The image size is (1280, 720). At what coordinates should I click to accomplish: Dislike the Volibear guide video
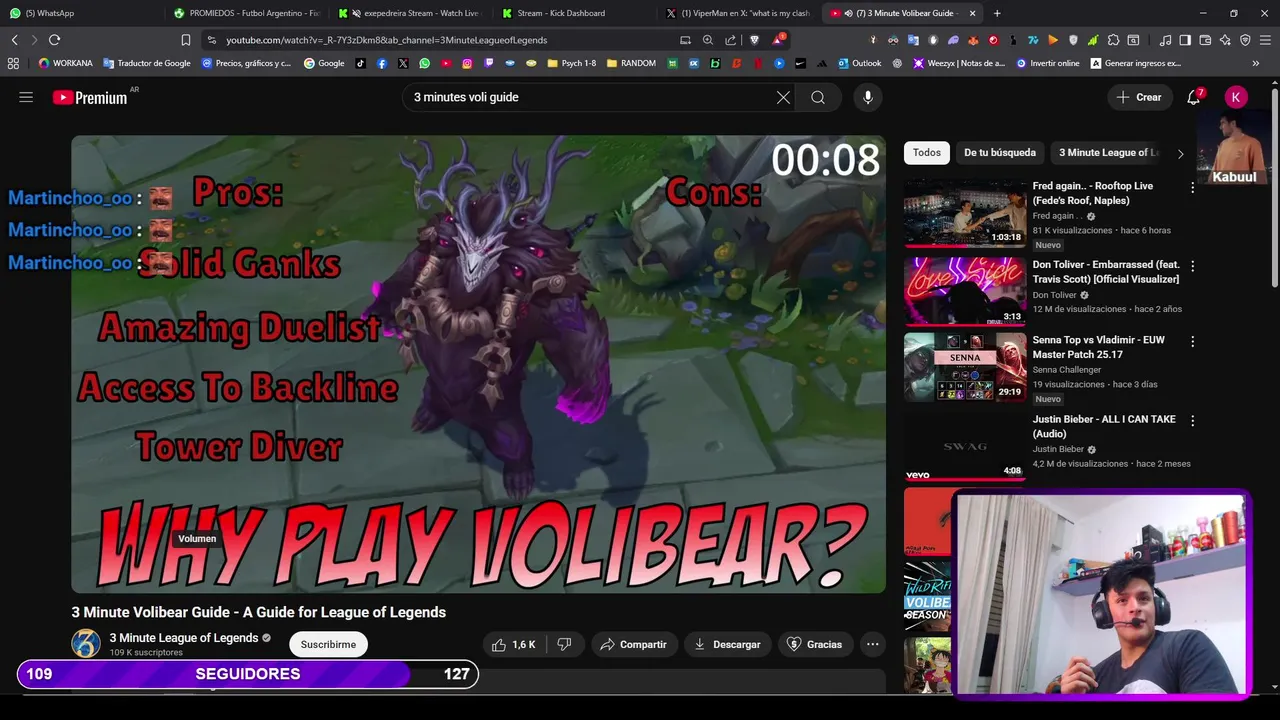(564, 645)
